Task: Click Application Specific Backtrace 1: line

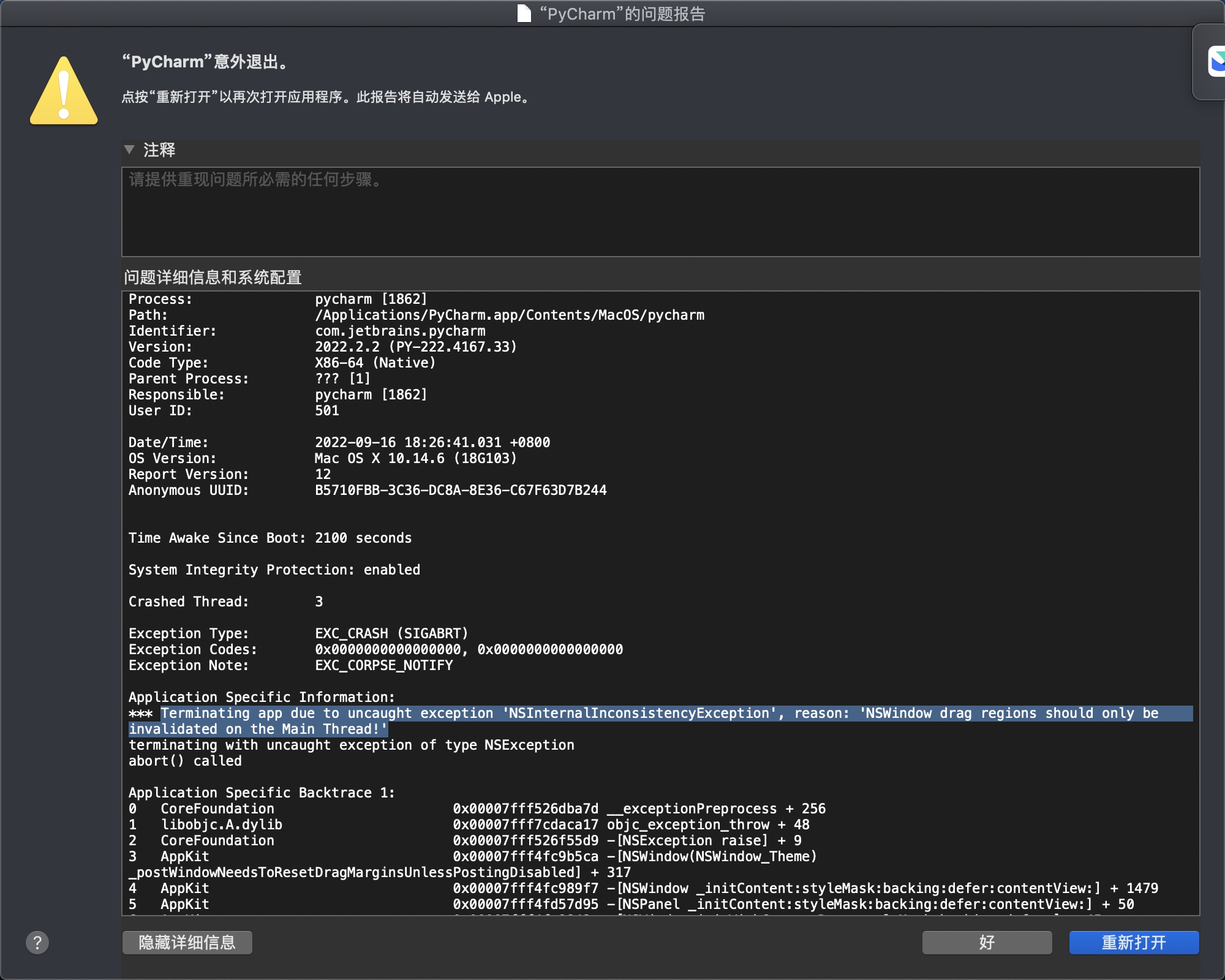Action: (262, 793)
